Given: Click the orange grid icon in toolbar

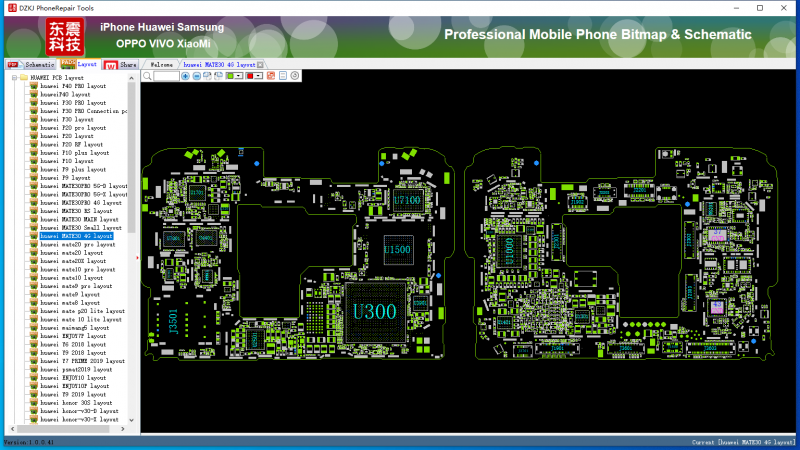Looking at the screenshot, I should 271,76.
